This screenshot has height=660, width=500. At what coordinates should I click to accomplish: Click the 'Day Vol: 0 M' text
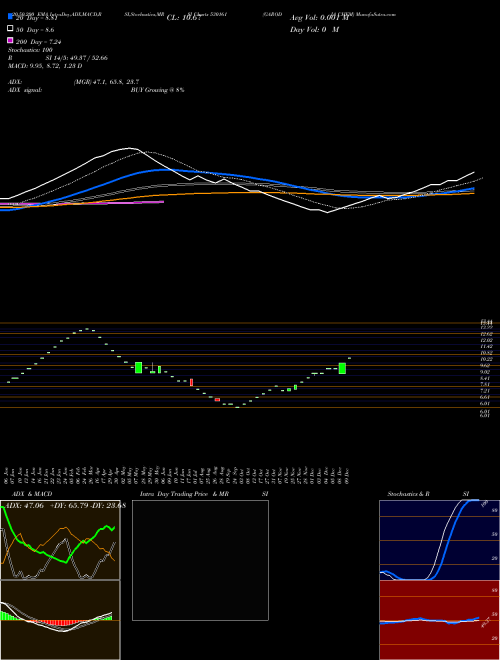314,30
